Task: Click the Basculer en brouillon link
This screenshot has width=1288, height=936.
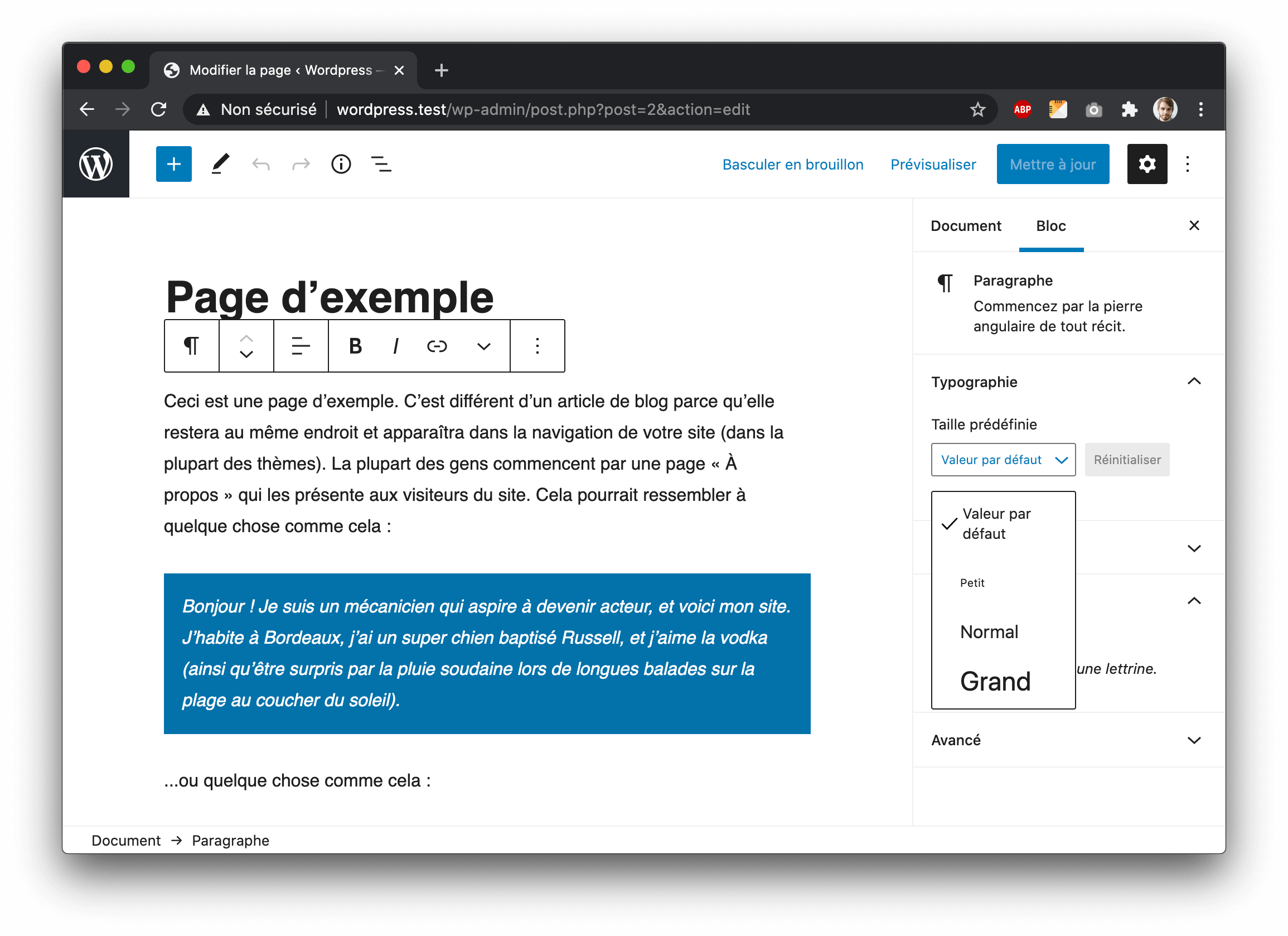Action: pyautogui.click(x=793, y=163)
